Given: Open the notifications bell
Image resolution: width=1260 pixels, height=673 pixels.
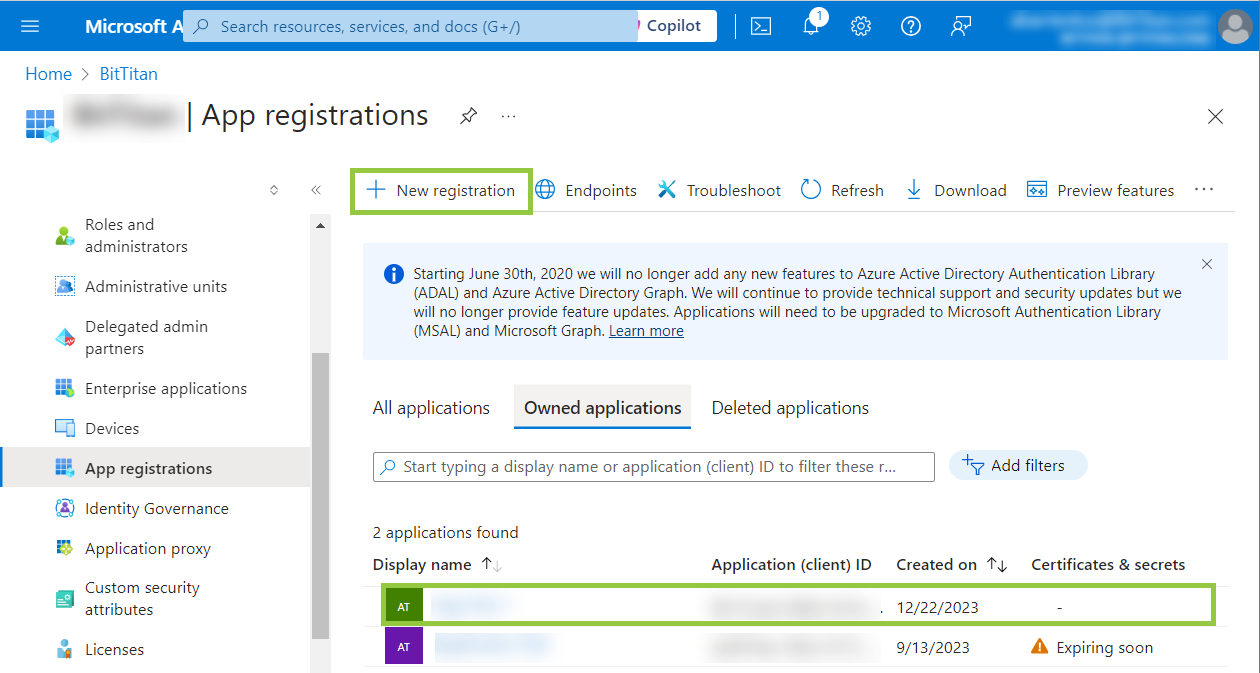Looking at the screenshot, I should (811, 26).
